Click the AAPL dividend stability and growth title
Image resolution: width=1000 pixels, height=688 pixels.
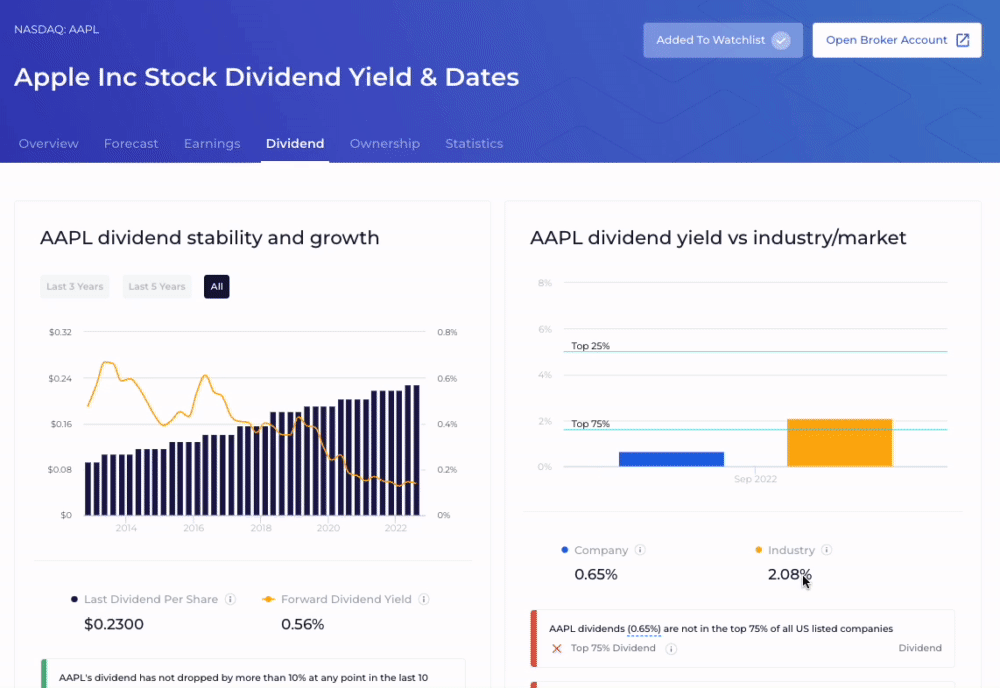click(x=210, y=238)
